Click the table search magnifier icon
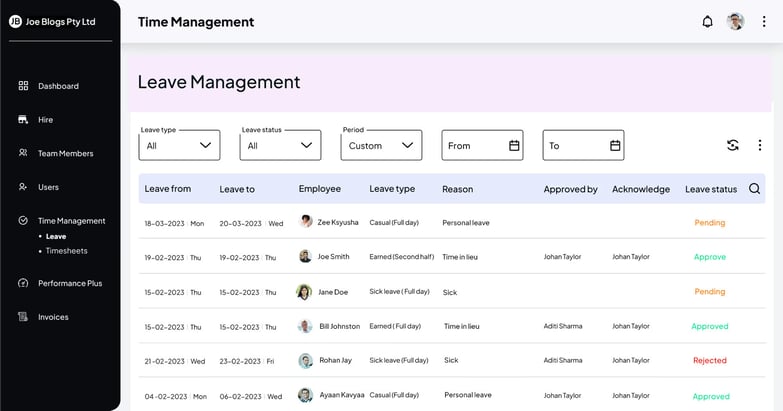783x411 pixels. pos(754,189)
